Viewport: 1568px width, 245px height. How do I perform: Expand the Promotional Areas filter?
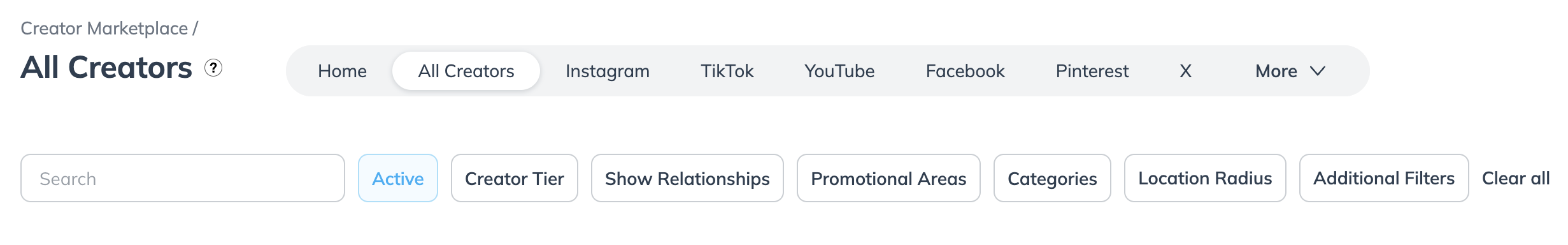(888, 178)
